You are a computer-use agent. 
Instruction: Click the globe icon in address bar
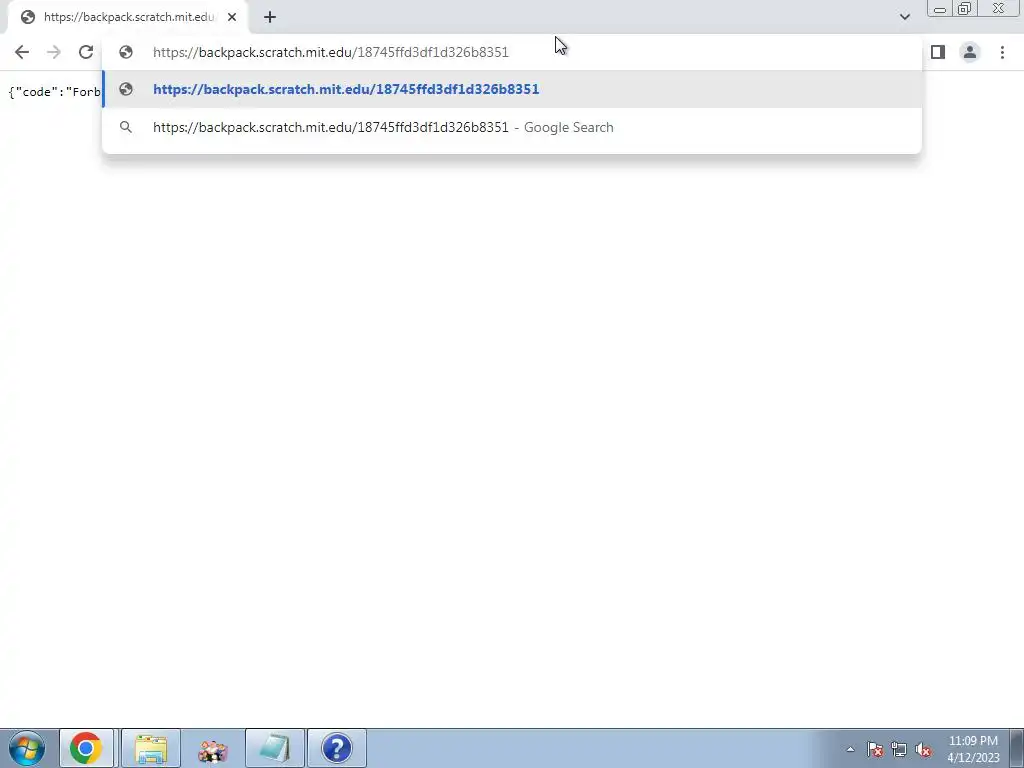coord(126,52)
